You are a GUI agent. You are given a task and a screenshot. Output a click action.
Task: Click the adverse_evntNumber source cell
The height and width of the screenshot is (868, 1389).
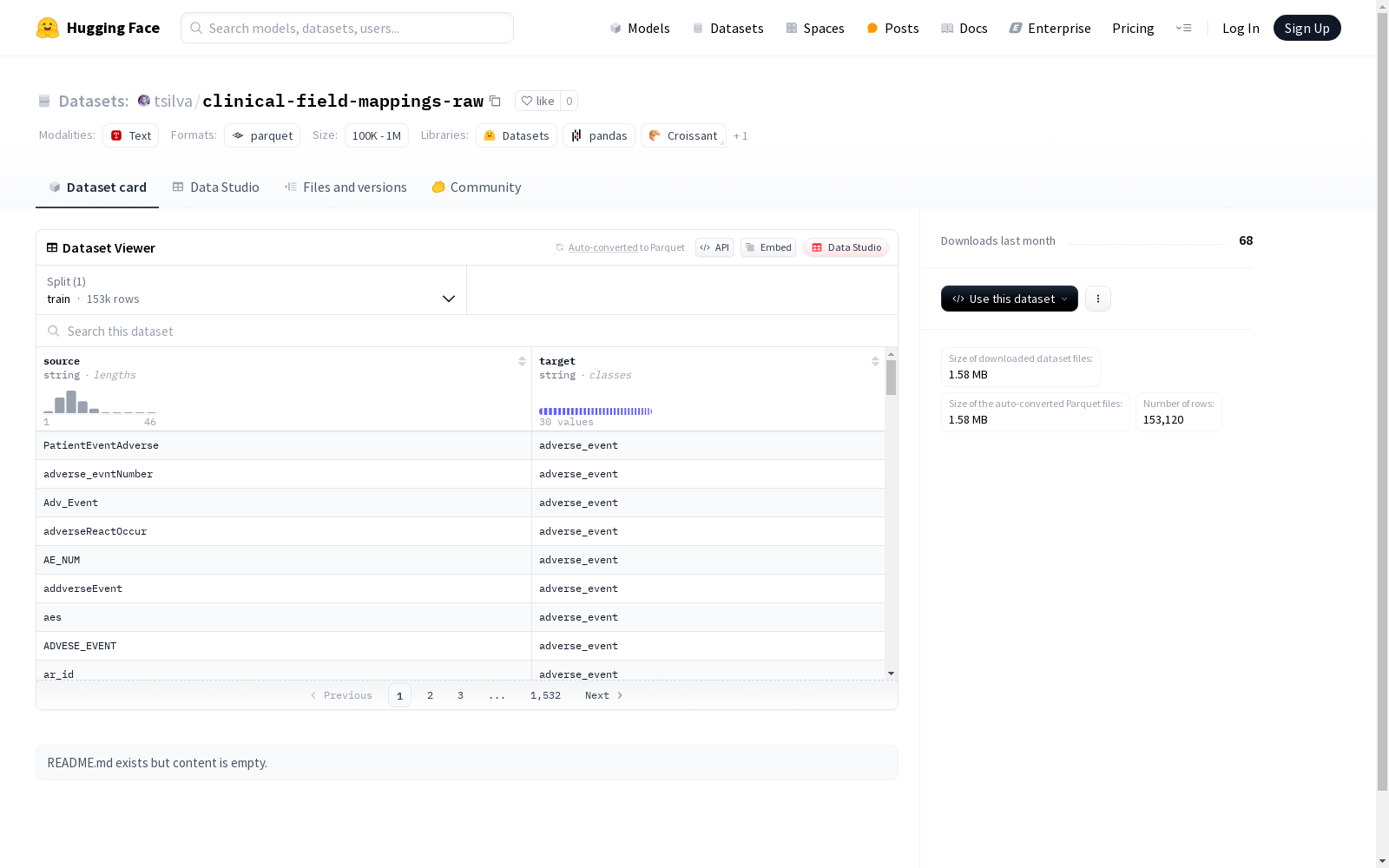pyautogui.click(x=284, y=474)
